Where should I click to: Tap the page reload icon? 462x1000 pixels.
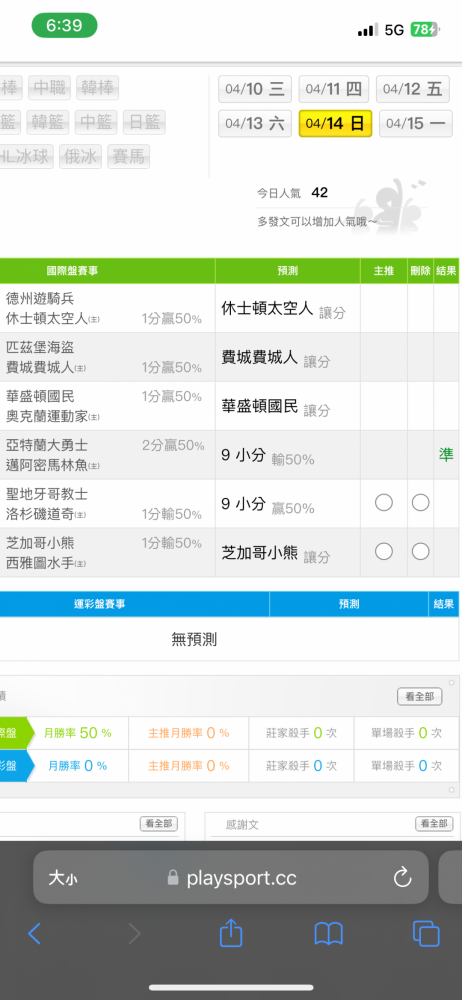(402, 878)
